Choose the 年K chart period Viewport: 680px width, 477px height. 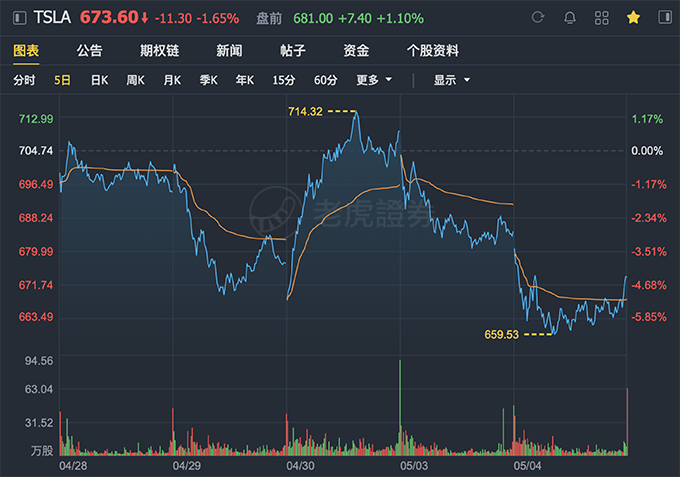pos(244,80)
